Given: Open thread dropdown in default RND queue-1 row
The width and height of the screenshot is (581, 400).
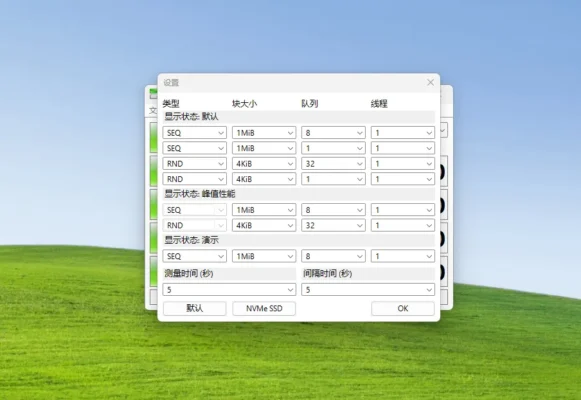Looking at the screenshot, I should pyautogui.click(x=403, y=179).
